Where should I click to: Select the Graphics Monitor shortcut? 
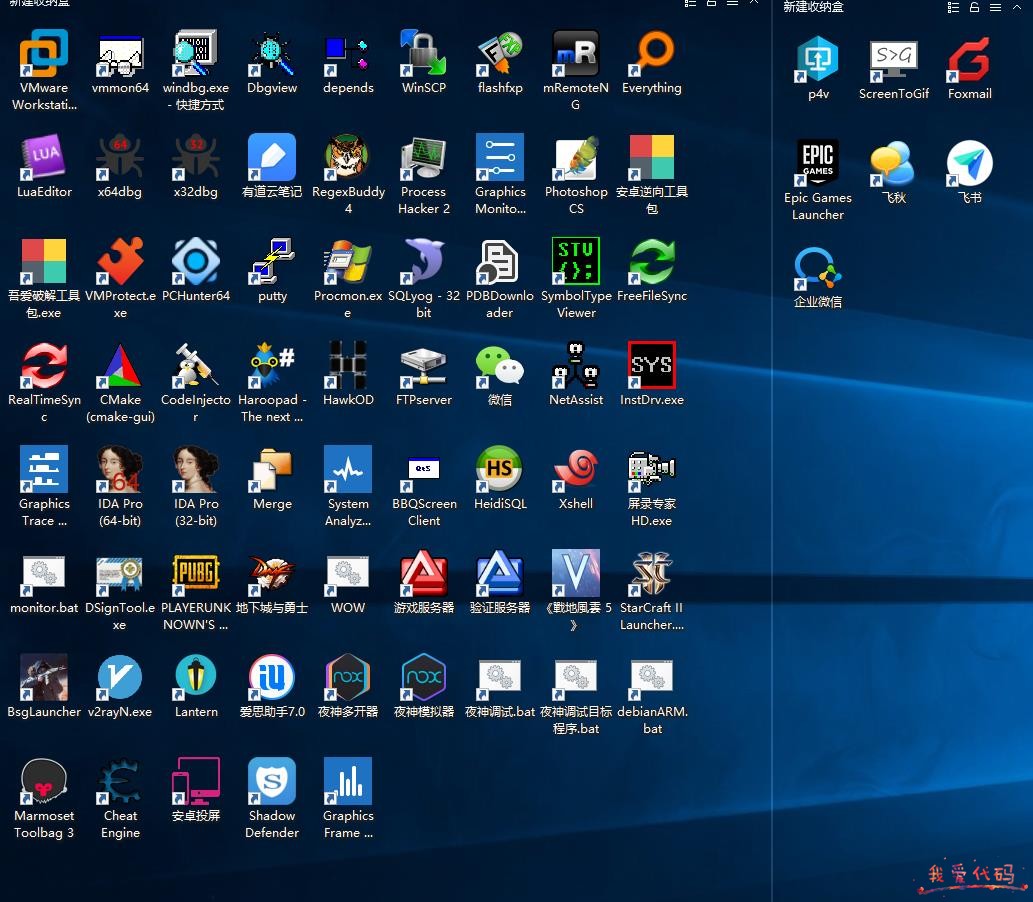pos(500,157)
